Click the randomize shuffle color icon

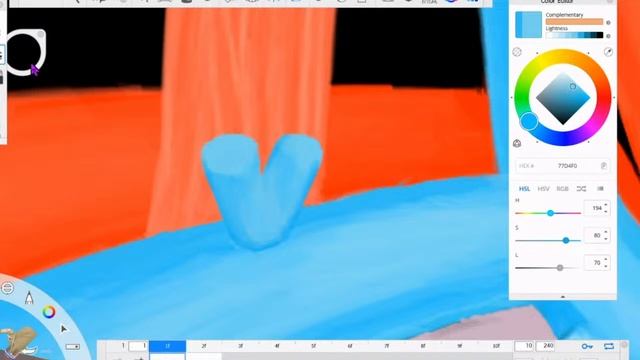(x=581, y=189)
